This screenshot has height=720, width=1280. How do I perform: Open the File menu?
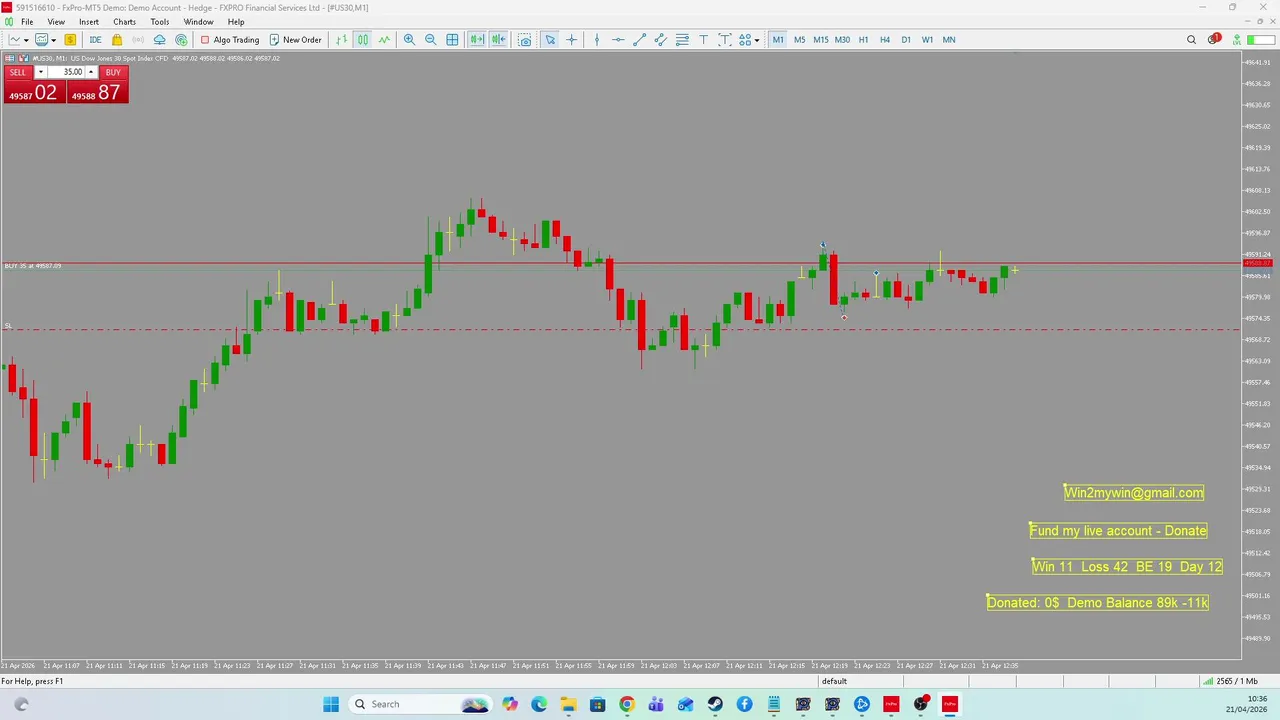pyautogui.click(x=27, y=21)
